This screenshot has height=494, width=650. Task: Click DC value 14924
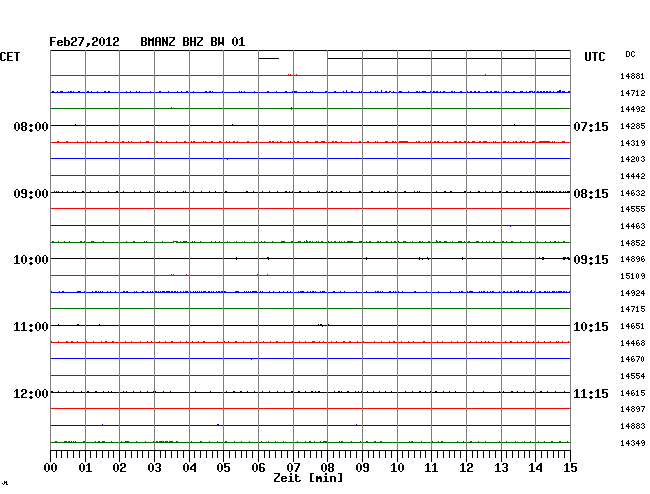(x=633, y=293)
